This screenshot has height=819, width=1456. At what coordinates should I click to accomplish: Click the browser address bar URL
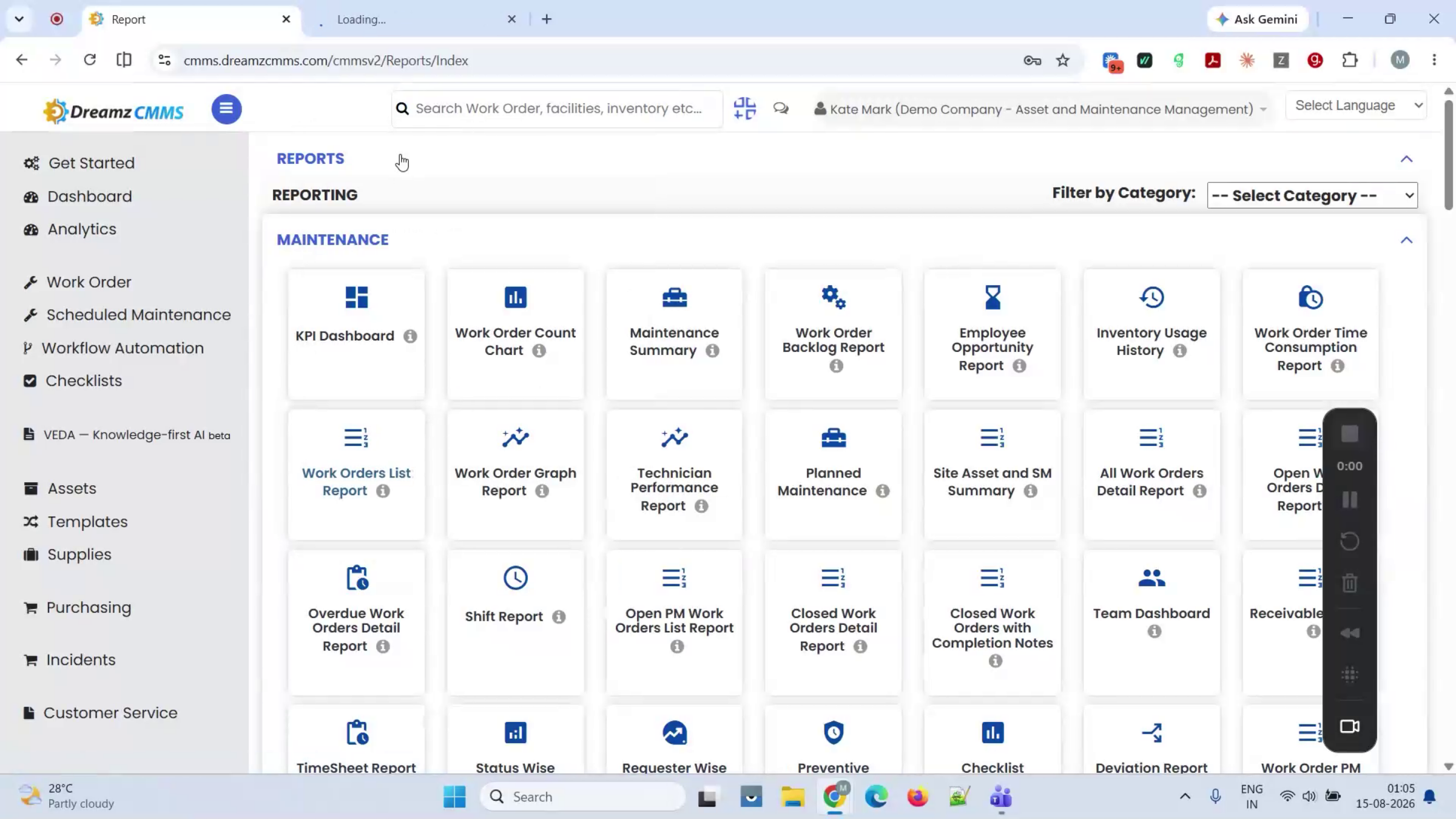click(x=326, y=61)
